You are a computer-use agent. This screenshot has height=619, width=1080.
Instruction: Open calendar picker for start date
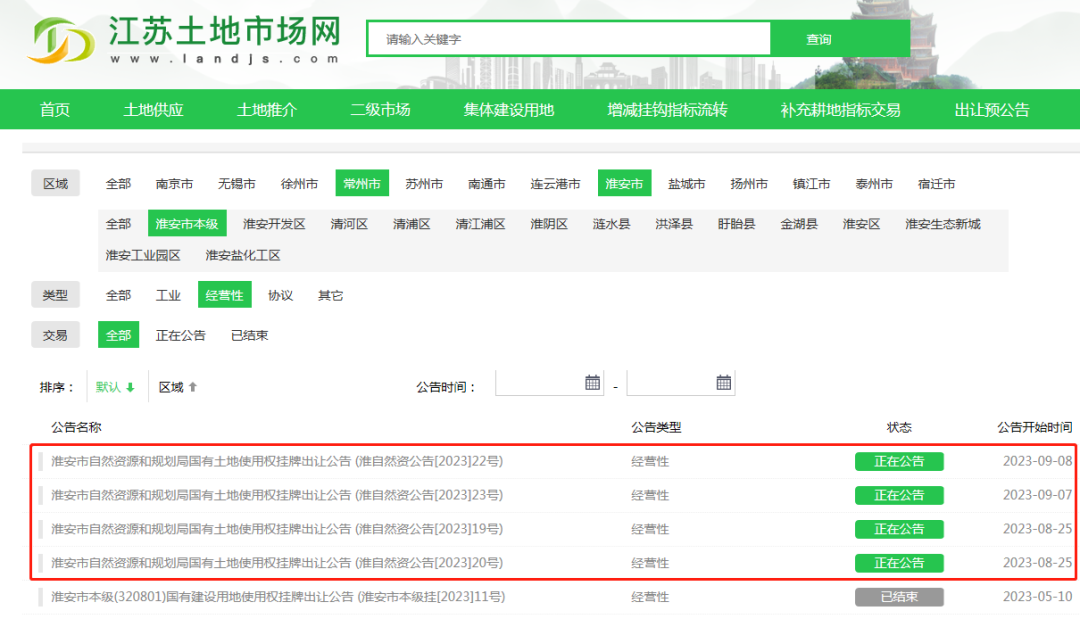(592, 382)
